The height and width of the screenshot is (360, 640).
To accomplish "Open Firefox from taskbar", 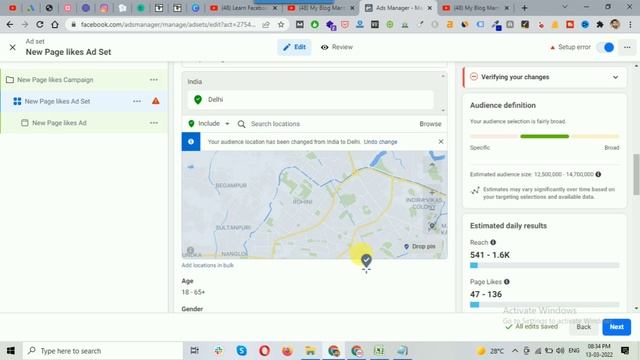I will (x=287, y=351).
